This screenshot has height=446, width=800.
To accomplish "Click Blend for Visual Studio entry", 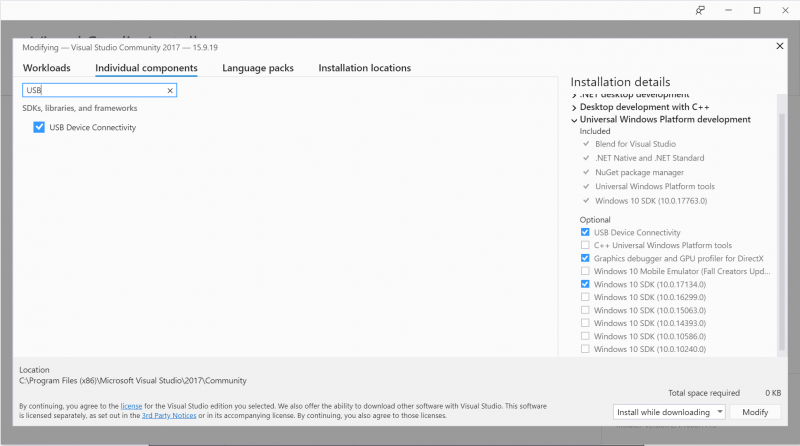I will tap(635, 144).
